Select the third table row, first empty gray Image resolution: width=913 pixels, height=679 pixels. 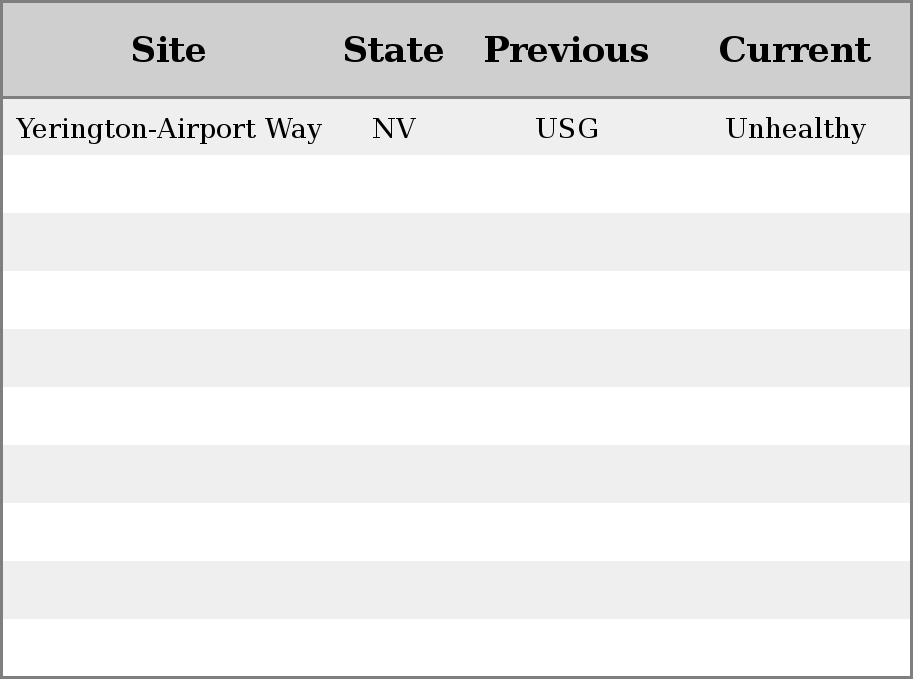coord(456,242)
